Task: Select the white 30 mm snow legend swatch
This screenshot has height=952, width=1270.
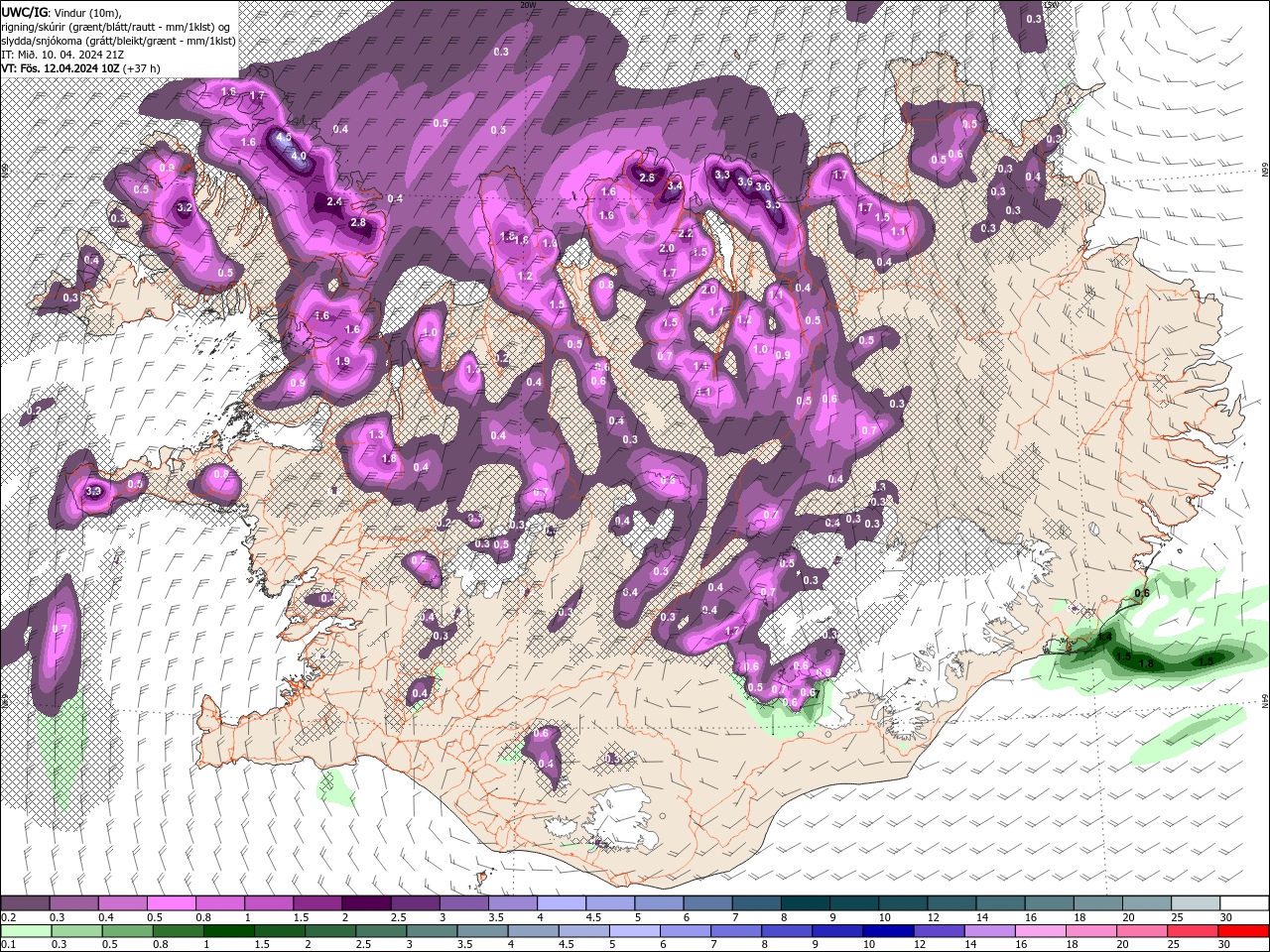Action: click(x=1244, y=903)
